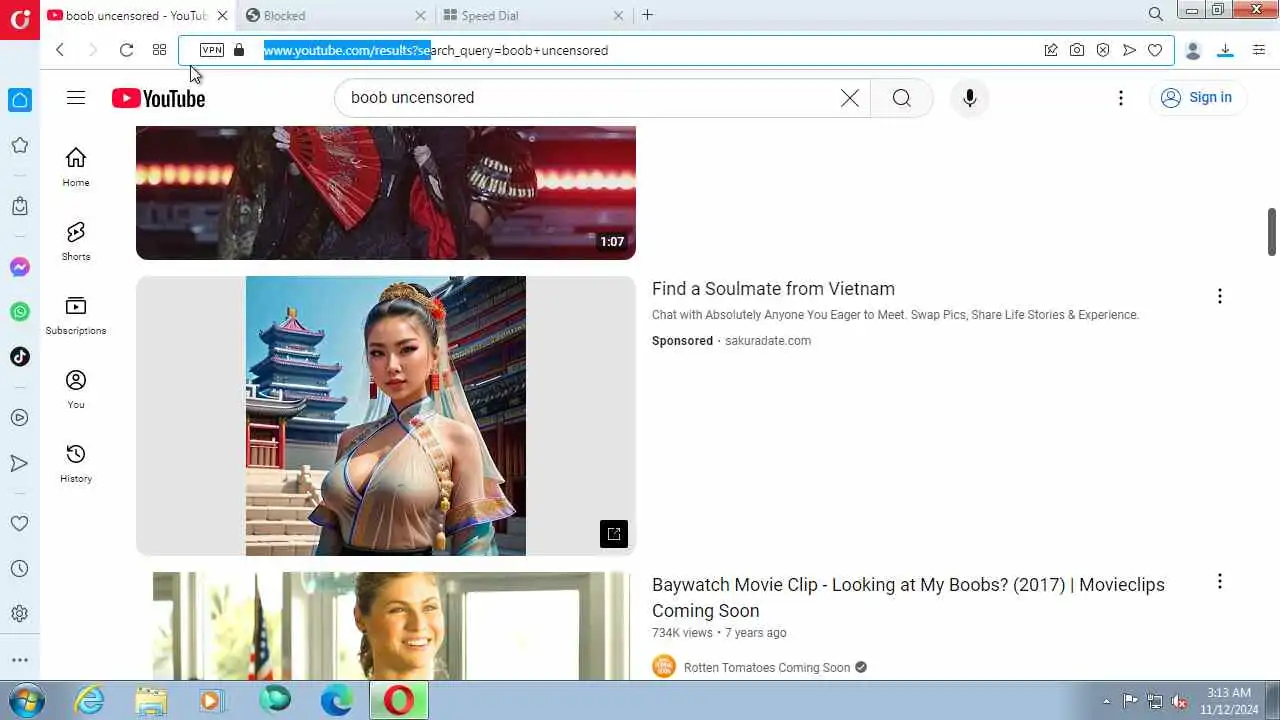Click the site security padlock icon

(x=238, y=50)
